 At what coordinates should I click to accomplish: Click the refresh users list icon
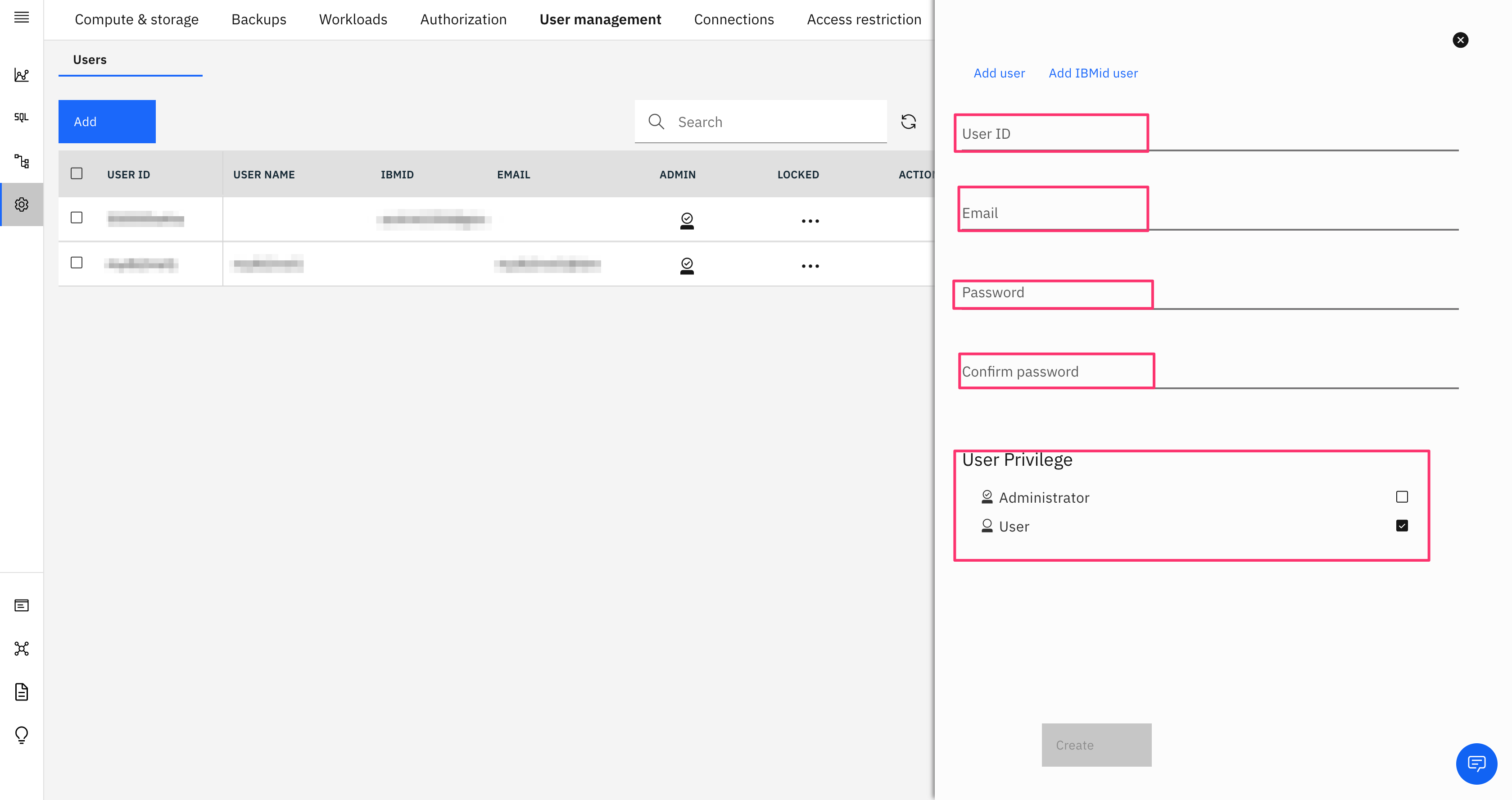(x=908, y=122)
